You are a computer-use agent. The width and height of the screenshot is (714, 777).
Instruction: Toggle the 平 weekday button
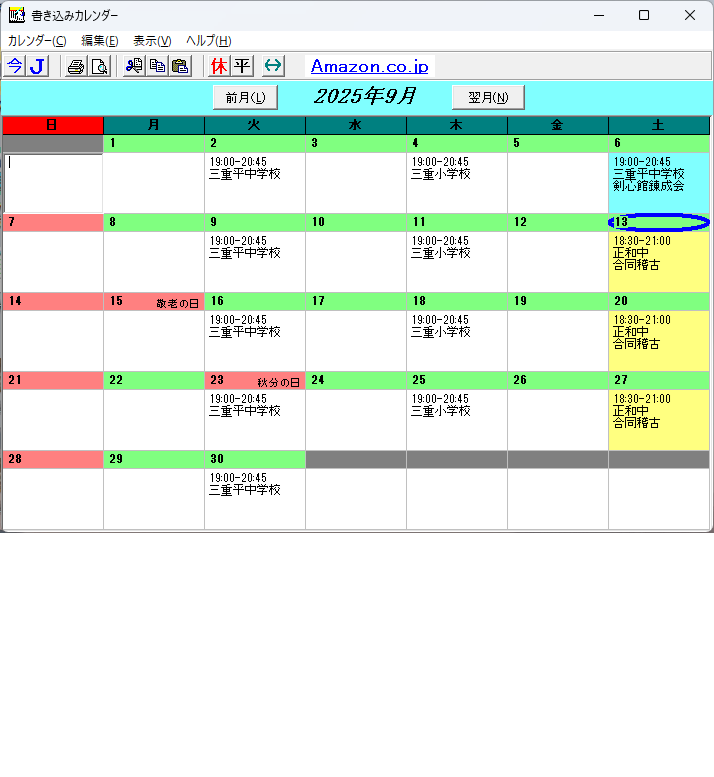point(242,66)
